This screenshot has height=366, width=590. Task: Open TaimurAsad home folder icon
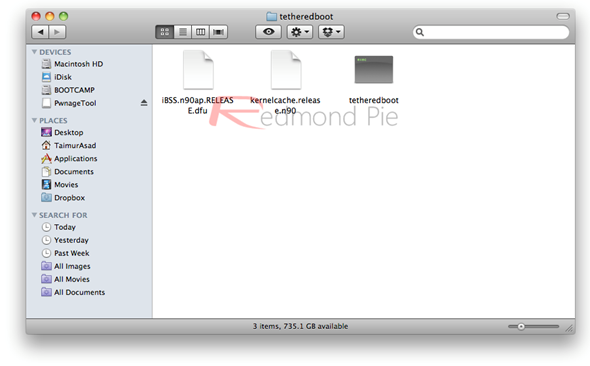[46, 145]
